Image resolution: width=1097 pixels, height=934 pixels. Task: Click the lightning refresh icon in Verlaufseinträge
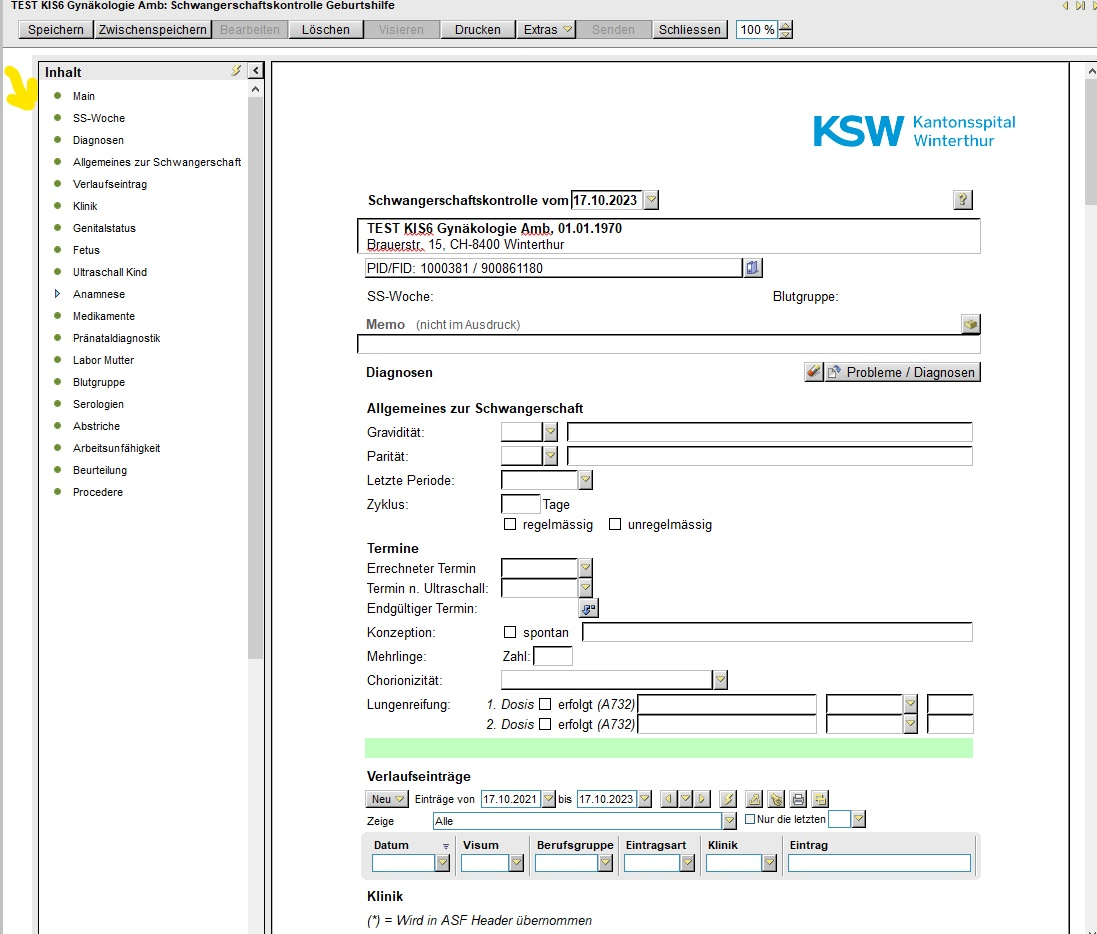pos(728,799)
